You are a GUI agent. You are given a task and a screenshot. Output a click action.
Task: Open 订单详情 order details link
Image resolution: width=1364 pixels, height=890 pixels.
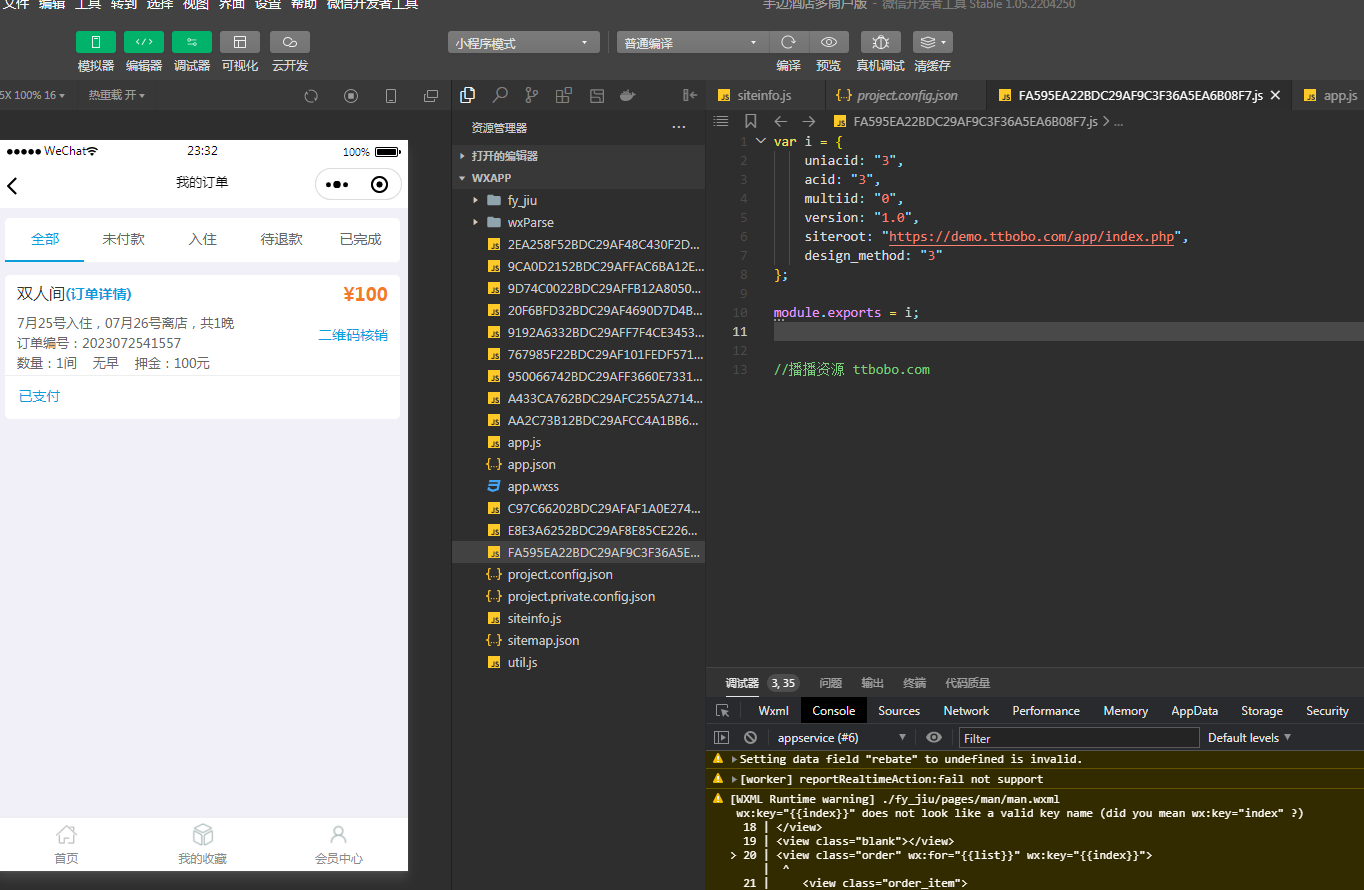pyautogui.click(x=99, y=294)
